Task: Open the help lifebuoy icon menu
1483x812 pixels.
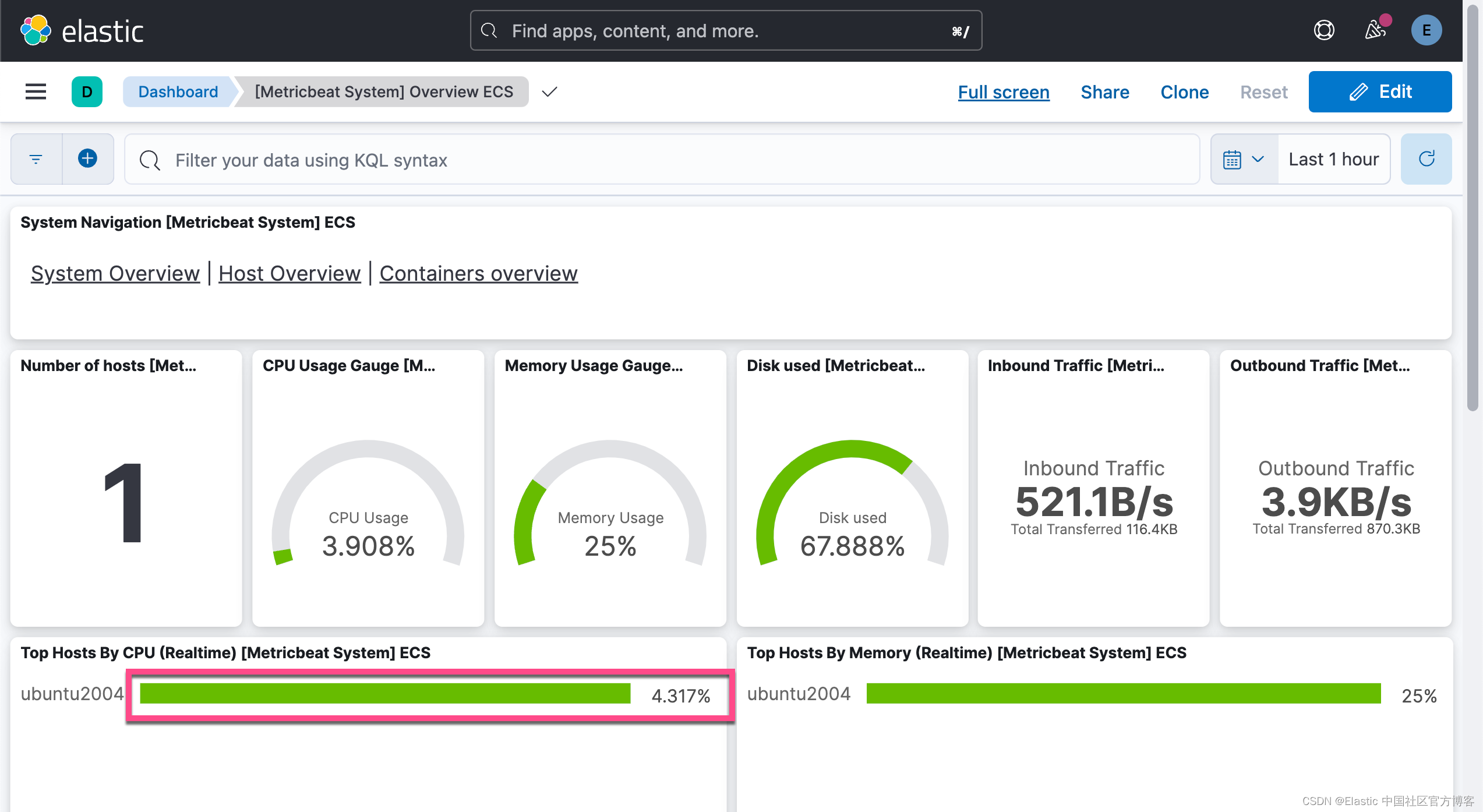Action: pos(1323,30)
